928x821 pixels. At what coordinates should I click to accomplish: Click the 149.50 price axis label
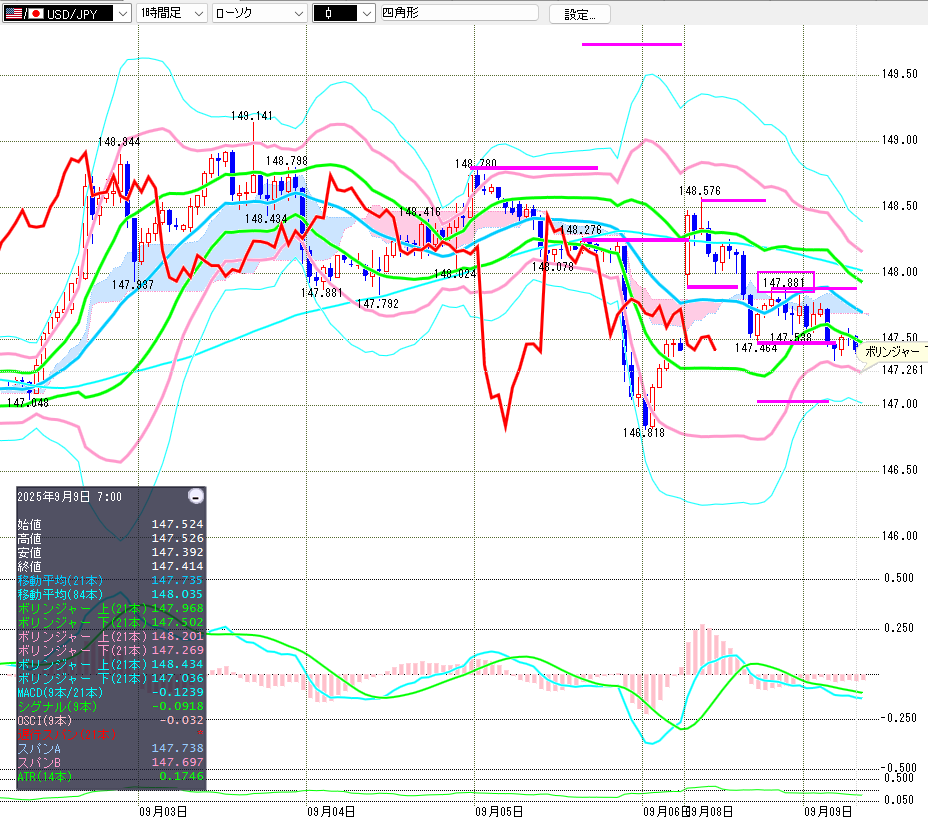tap(900, 74)
